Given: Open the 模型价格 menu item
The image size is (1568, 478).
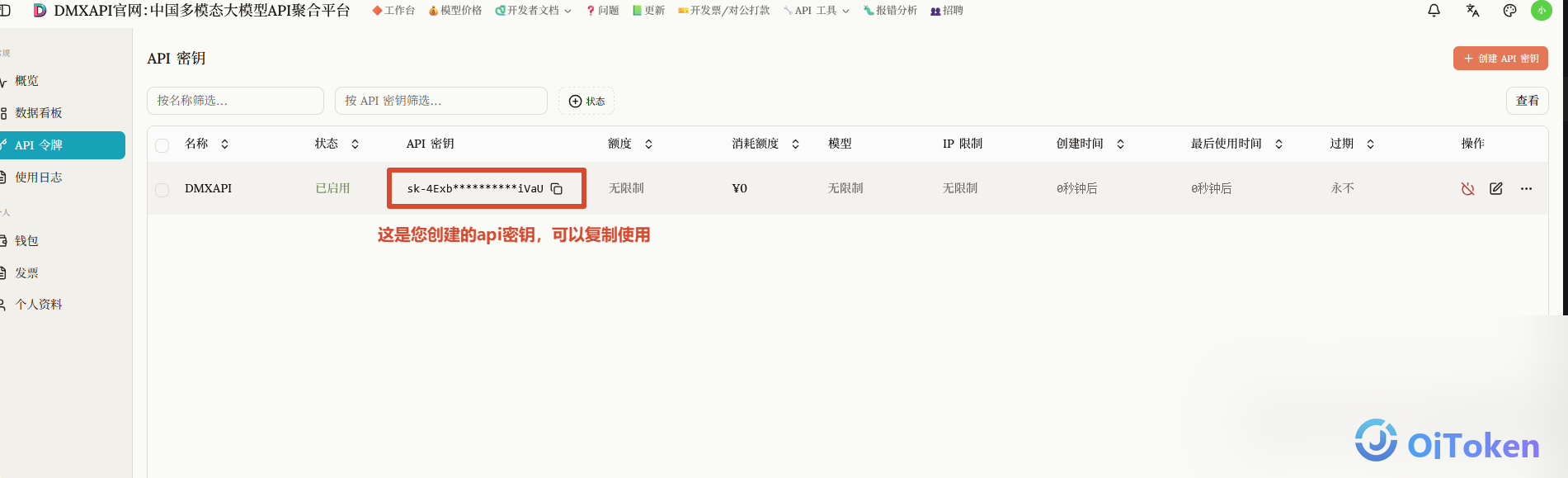Looking at the screenshot, I should [455, 11].
